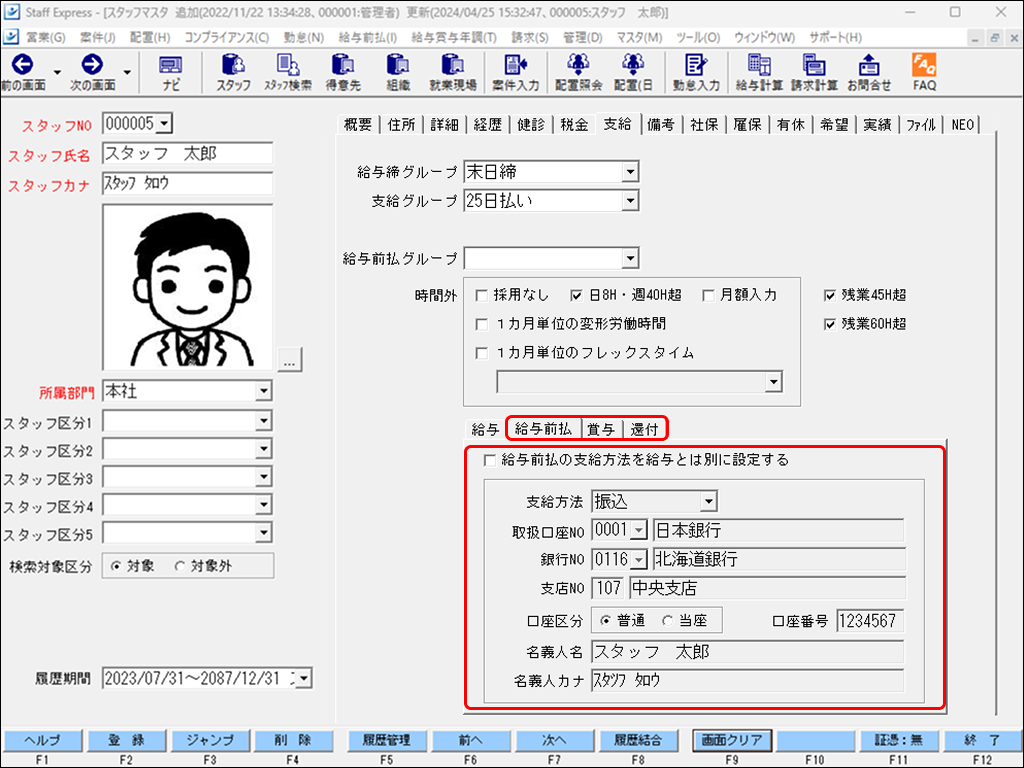Click the お問合せ toolbar icon

(x=868, y=73)
